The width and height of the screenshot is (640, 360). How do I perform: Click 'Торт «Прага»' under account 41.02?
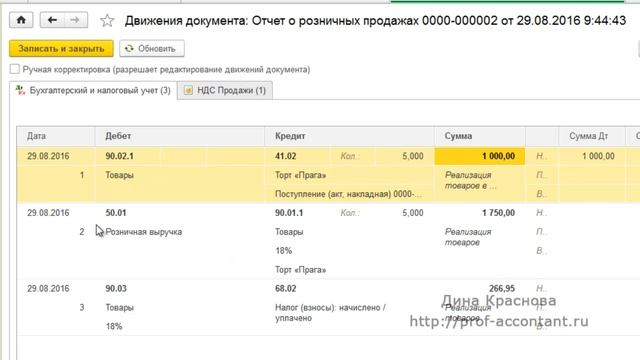300,175
